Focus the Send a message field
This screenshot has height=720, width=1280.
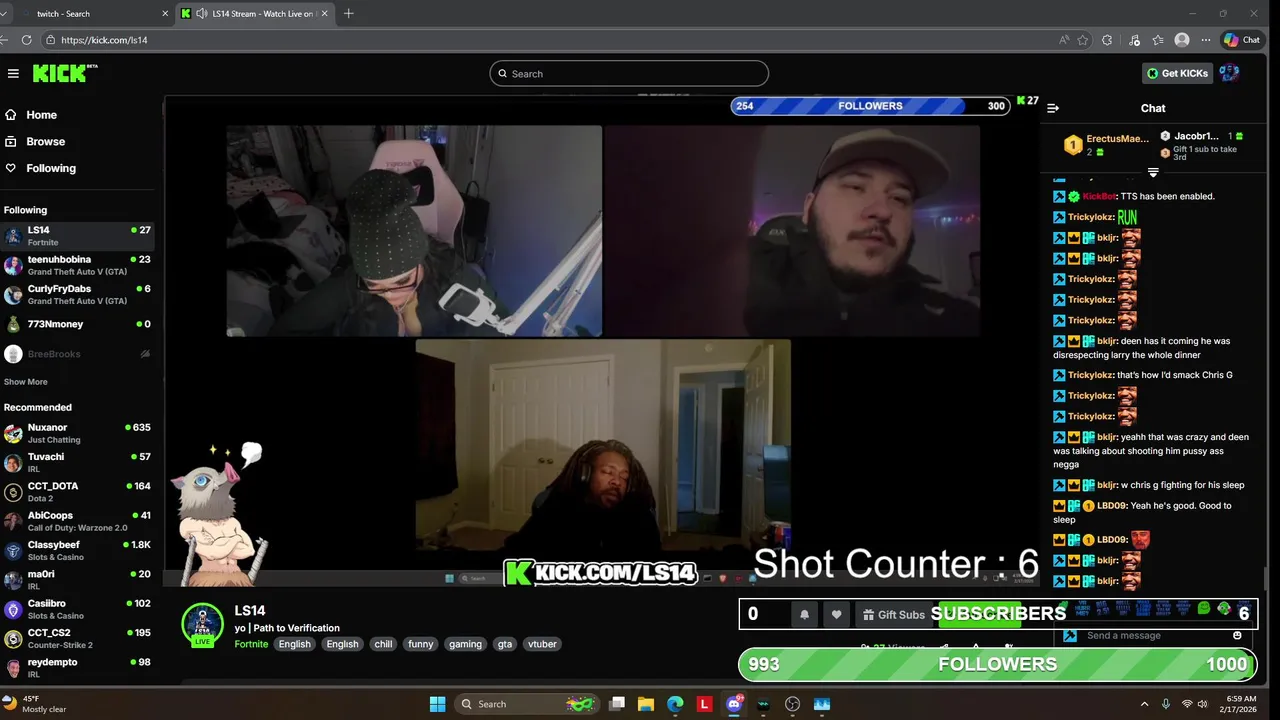[x=1155, y=636]
